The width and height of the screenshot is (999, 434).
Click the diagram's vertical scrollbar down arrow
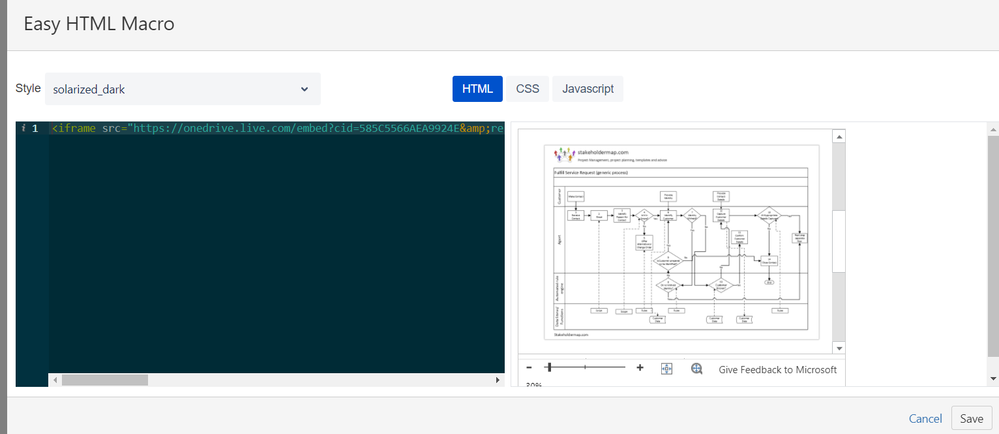tap(839, 348)
